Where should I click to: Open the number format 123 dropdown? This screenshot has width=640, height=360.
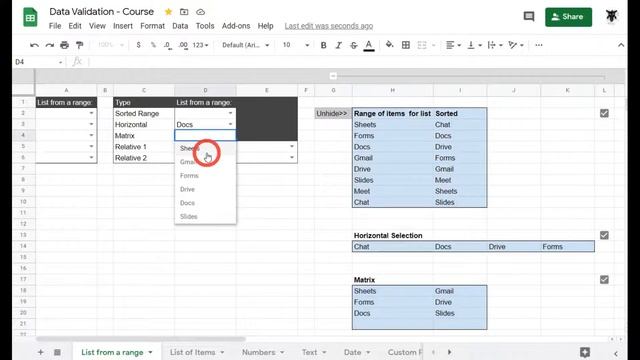click(200, 45)
